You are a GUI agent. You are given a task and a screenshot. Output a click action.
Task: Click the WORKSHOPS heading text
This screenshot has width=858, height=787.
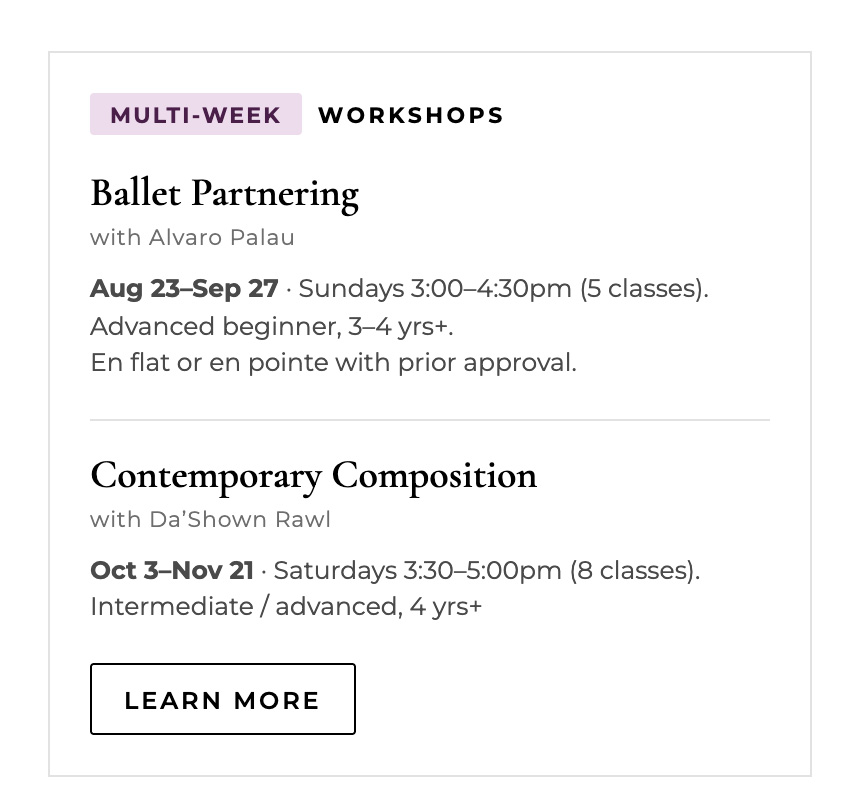411,115
